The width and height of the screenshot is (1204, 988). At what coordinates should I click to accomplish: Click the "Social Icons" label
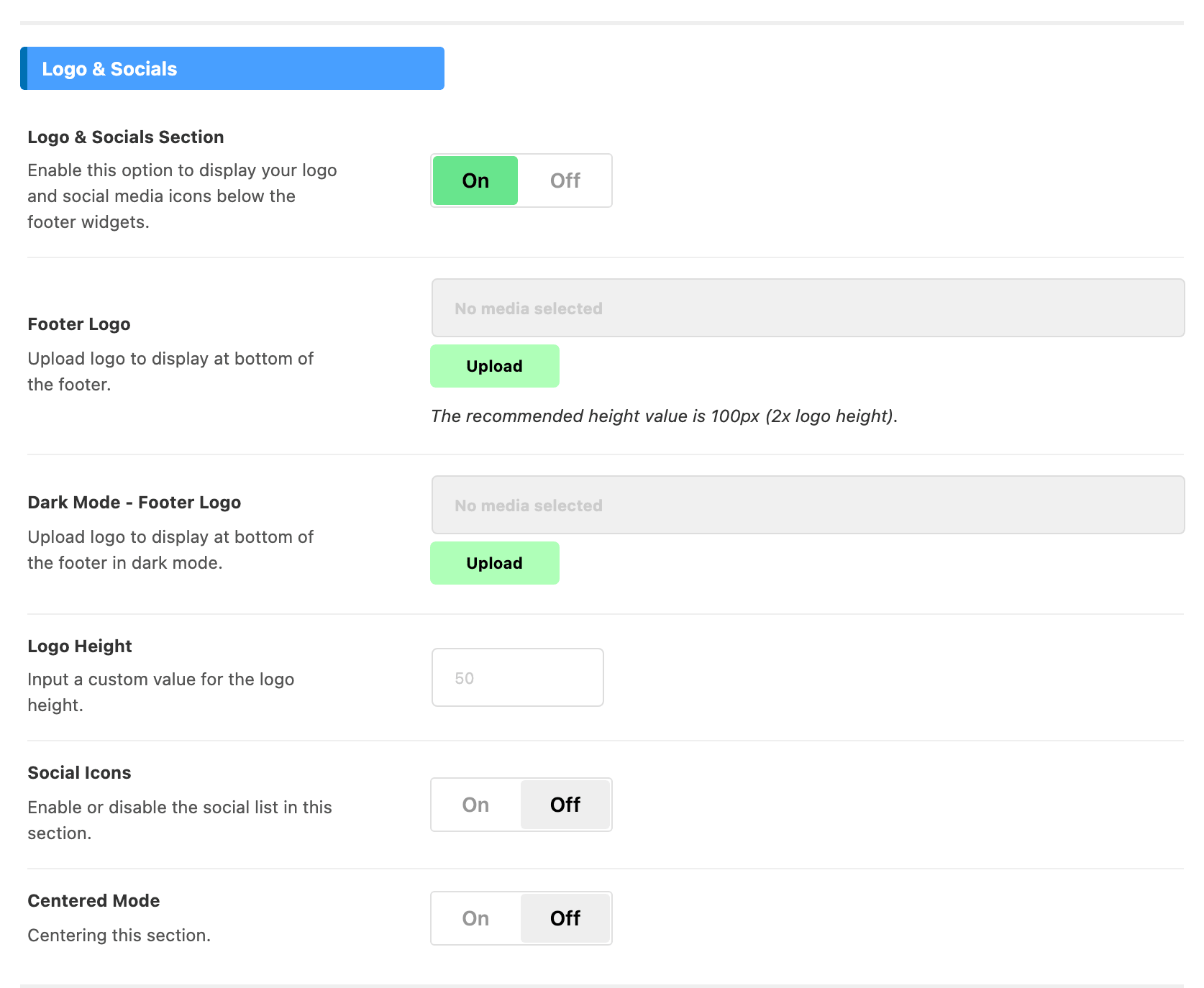tap(80, 773)
